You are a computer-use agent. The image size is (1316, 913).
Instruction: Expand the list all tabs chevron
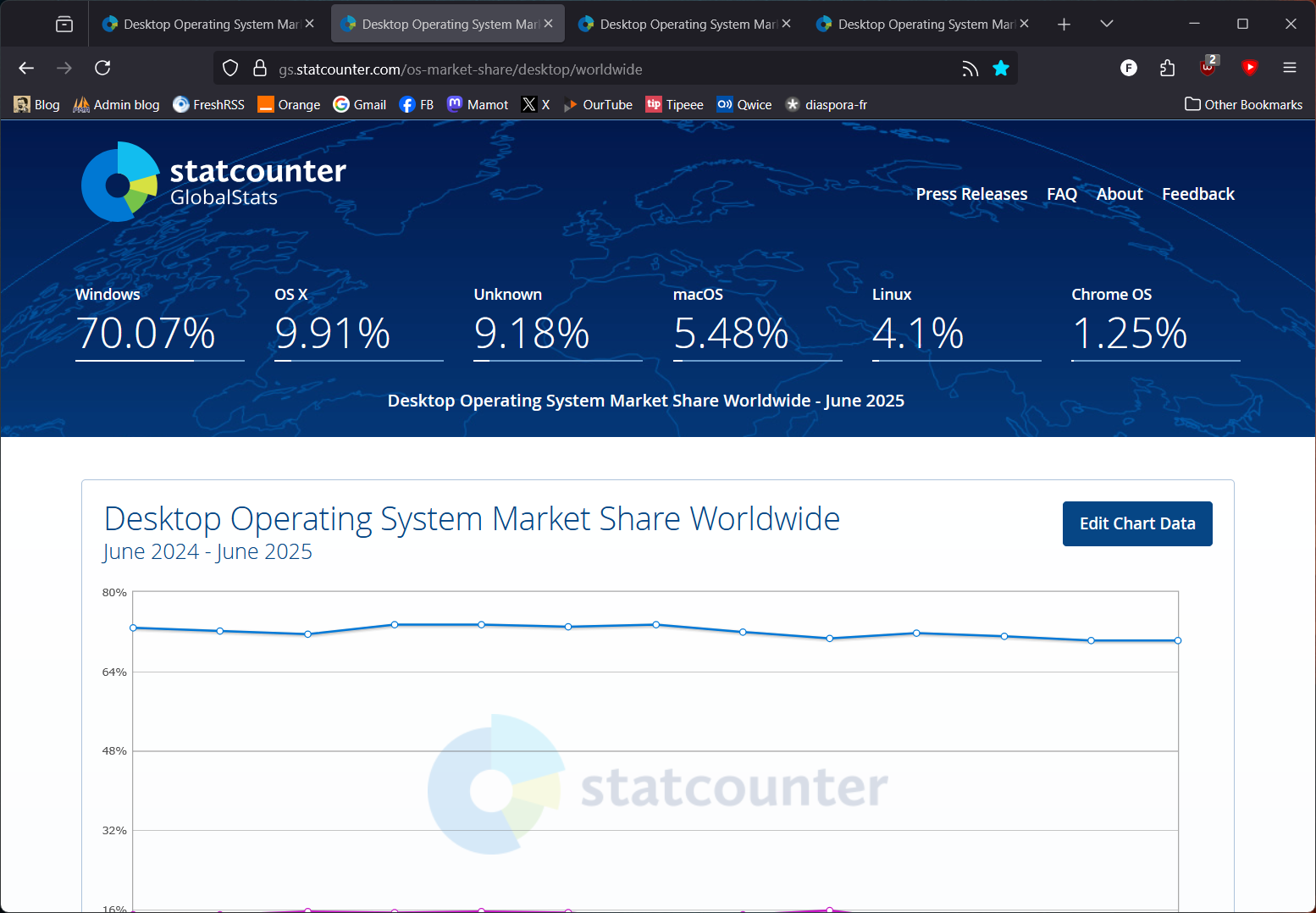point(1106,24)
